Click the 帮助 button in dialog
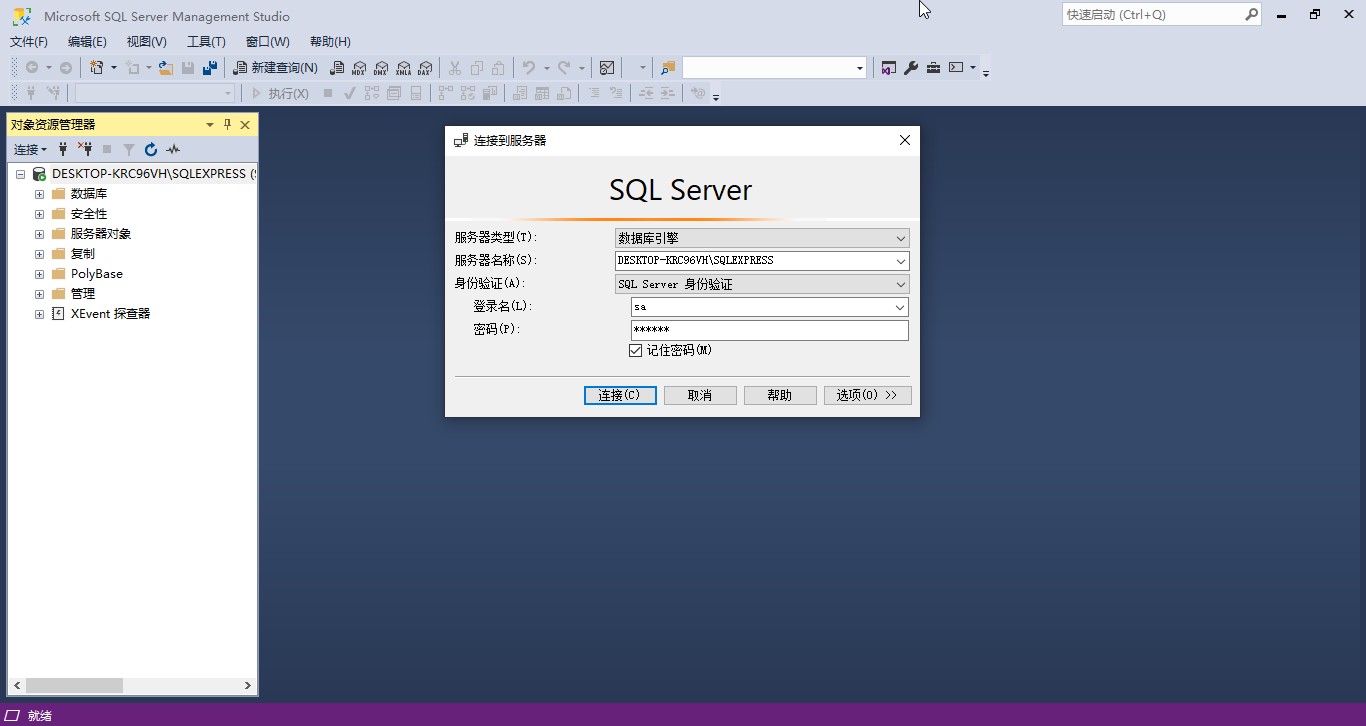Viewport: 1366px width, 726px height. tap(780, 395)
